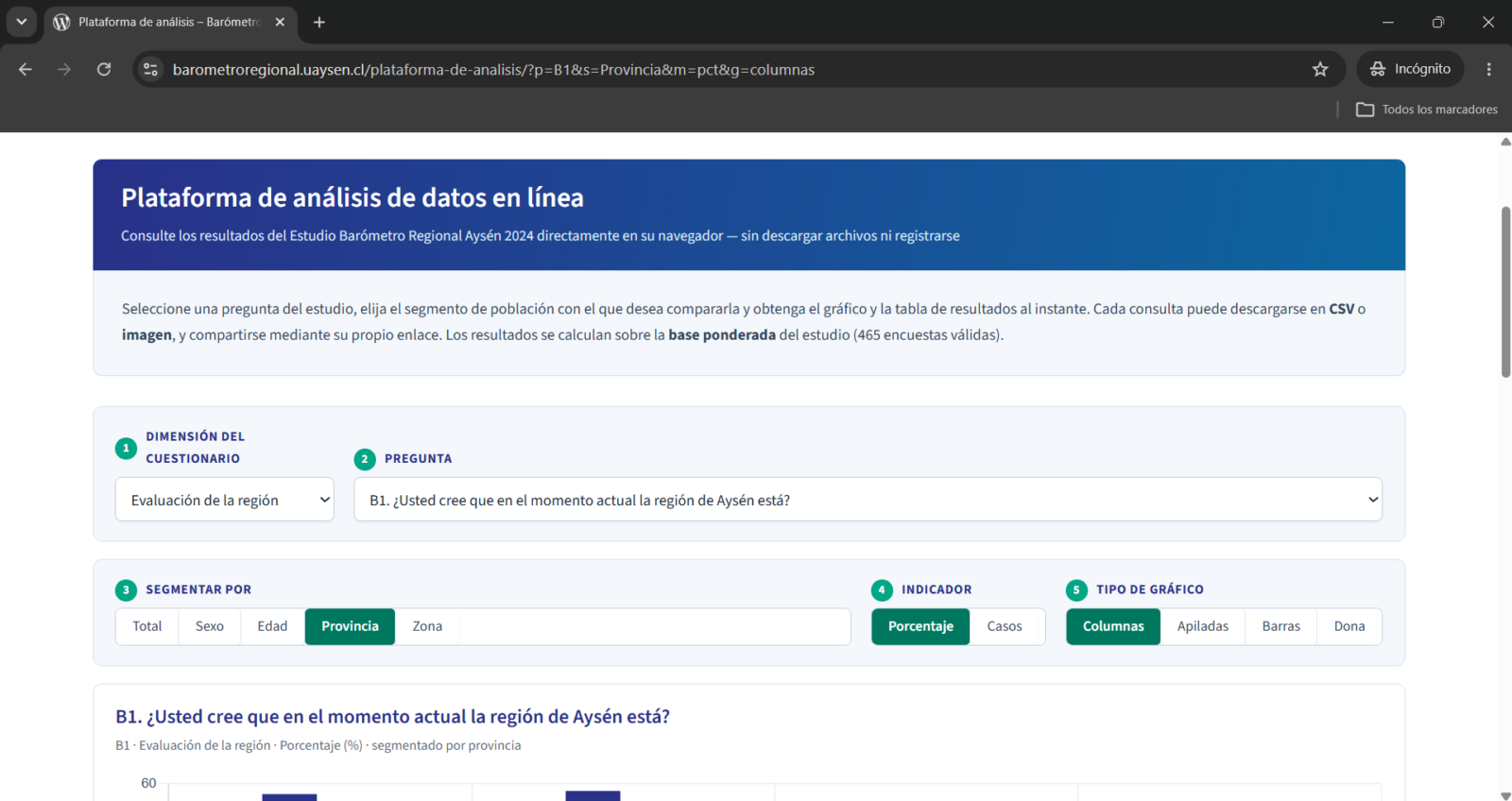
Task: Click the 'TIPO DE GRÁFICO' label
Action: 1150,589
